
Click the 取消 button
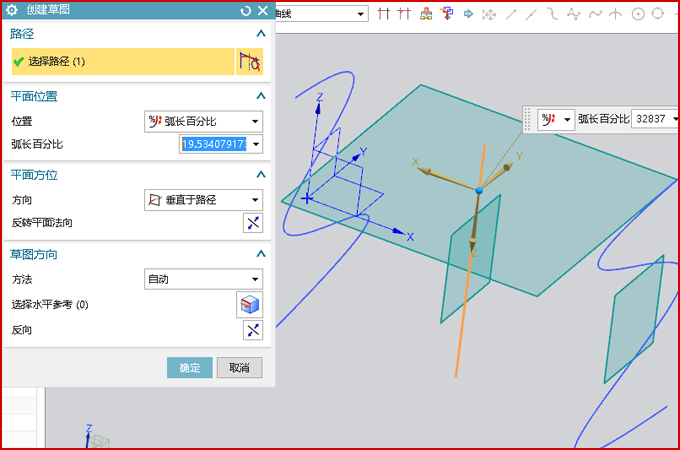point(239,368)
